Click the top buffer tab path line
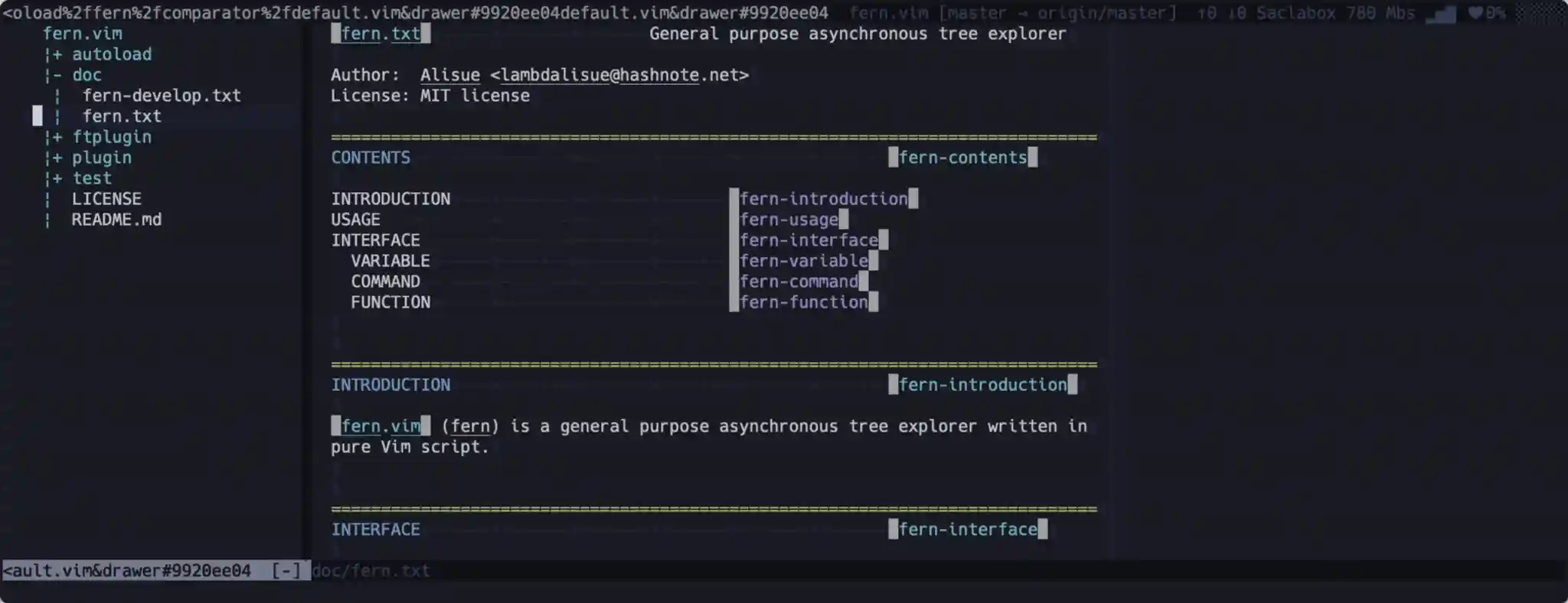Screen dimensions: 1568x603 pyautogui.click(x=415, y=13)
